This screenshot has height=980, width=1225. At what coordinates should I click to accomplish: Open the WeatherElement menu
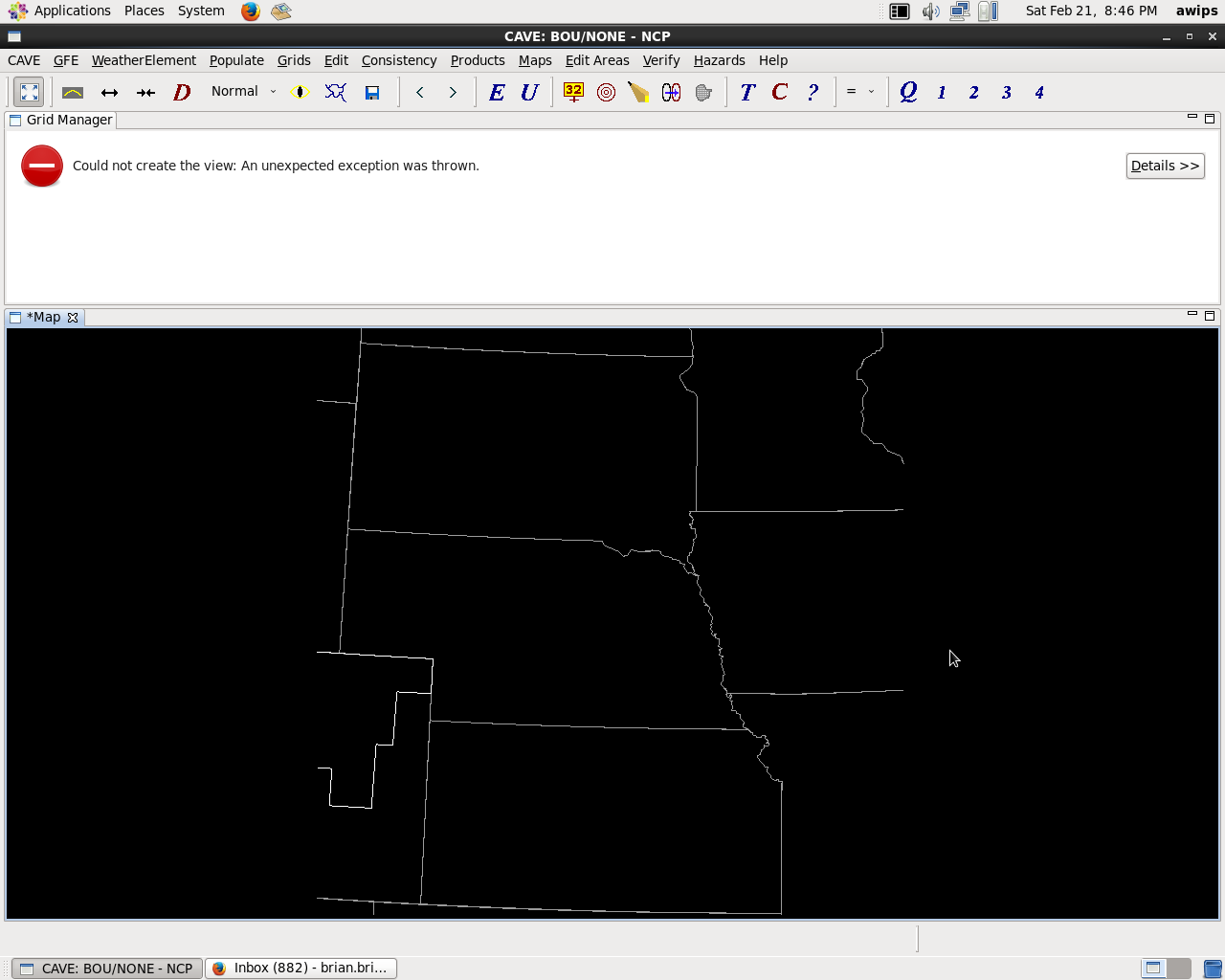[x=144, y=60]
